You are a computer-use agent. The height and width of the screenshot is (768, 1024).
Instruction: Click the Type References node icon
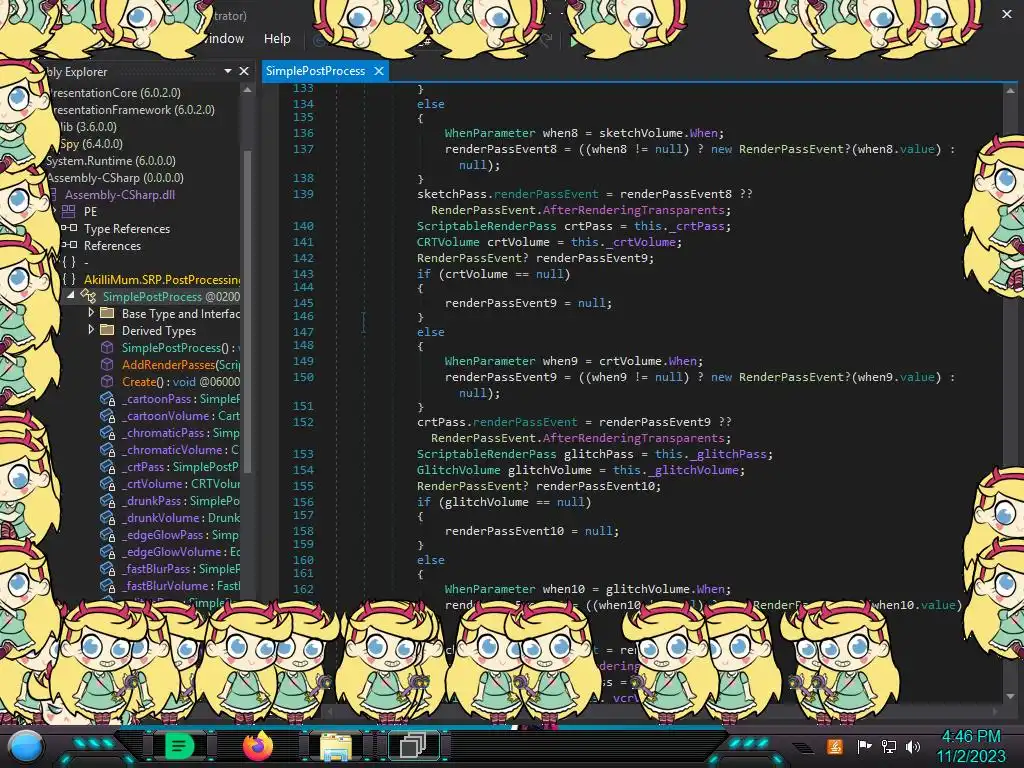69,228
